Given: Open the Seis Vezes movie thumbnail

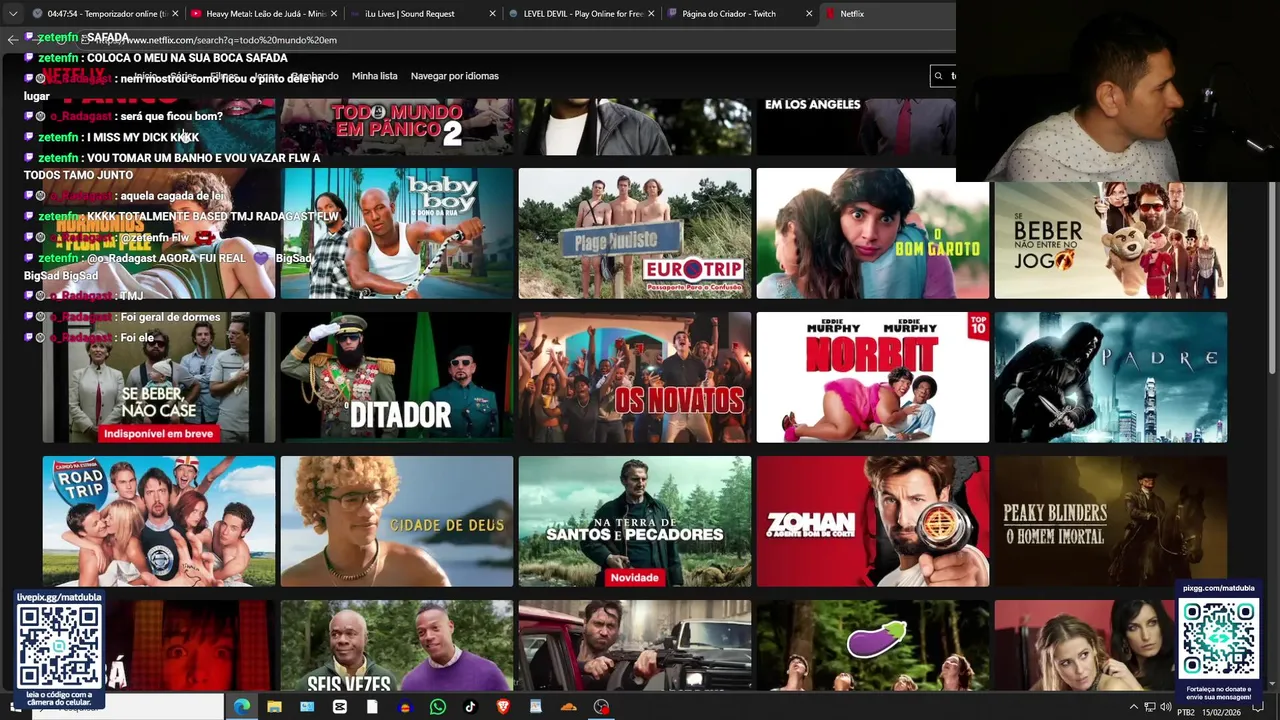Looking at the screenshot, I should point(397,645).
